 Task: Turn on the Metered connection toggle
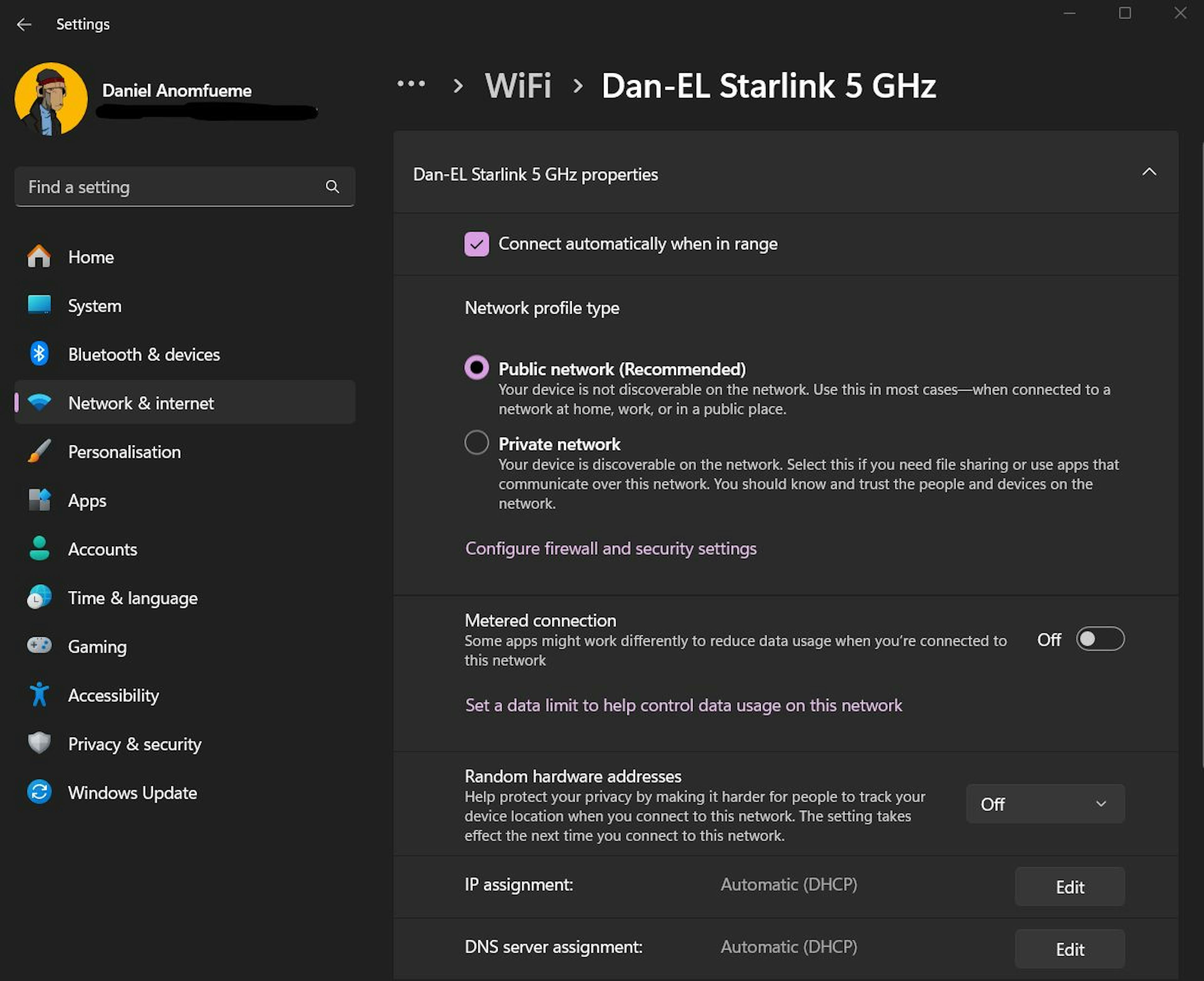(x=1100, y=639)
